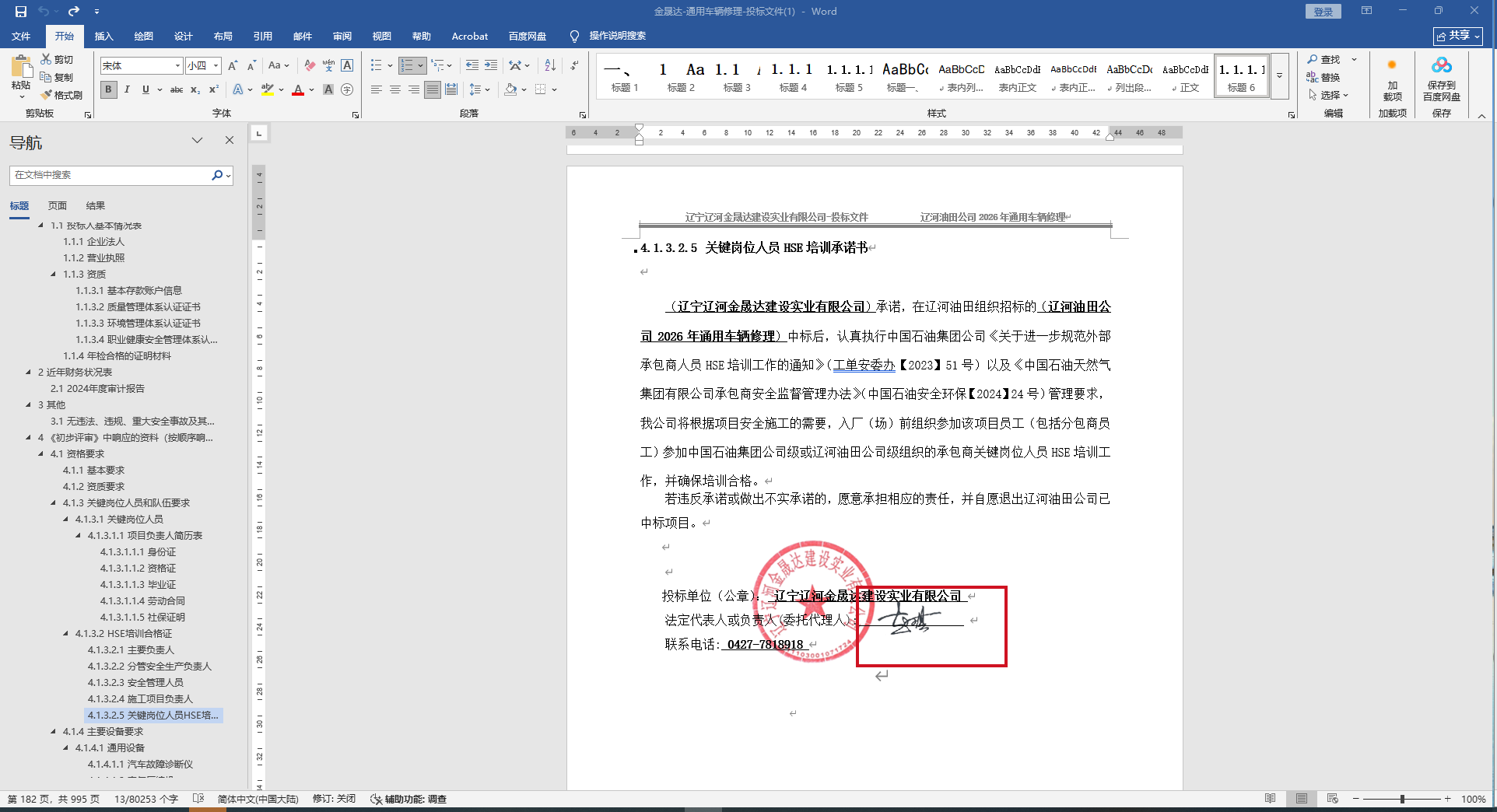
Task: Click the Character Border icon
Action: (x=347, y=66)
